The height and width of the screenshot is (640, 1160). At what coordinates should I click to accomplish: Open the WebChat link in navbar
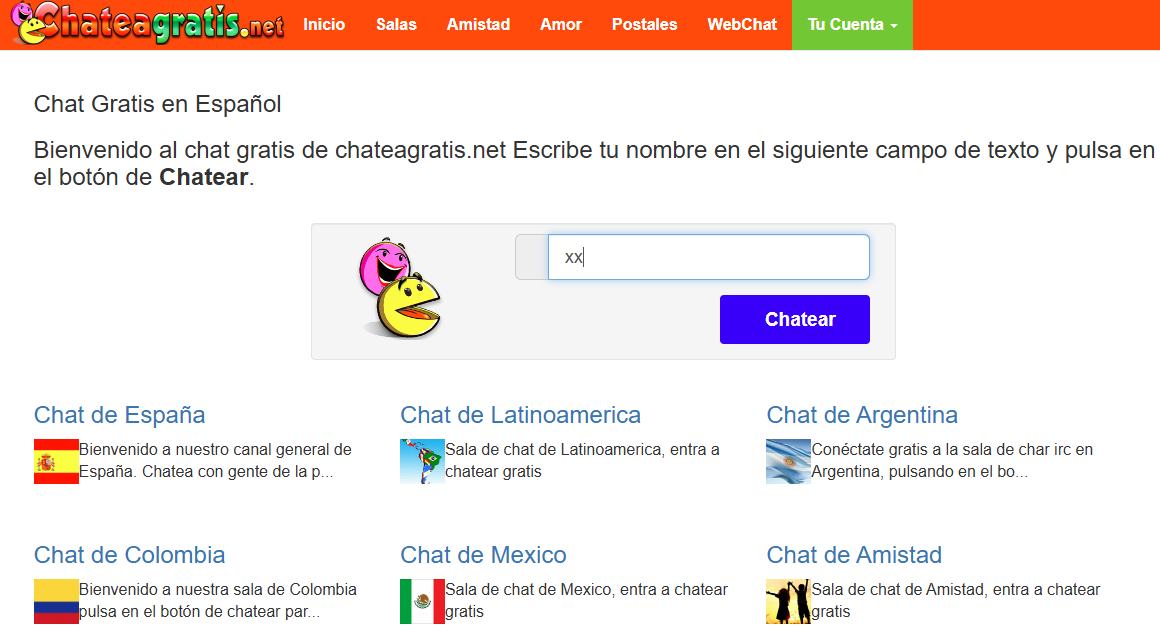click(742, 24)
